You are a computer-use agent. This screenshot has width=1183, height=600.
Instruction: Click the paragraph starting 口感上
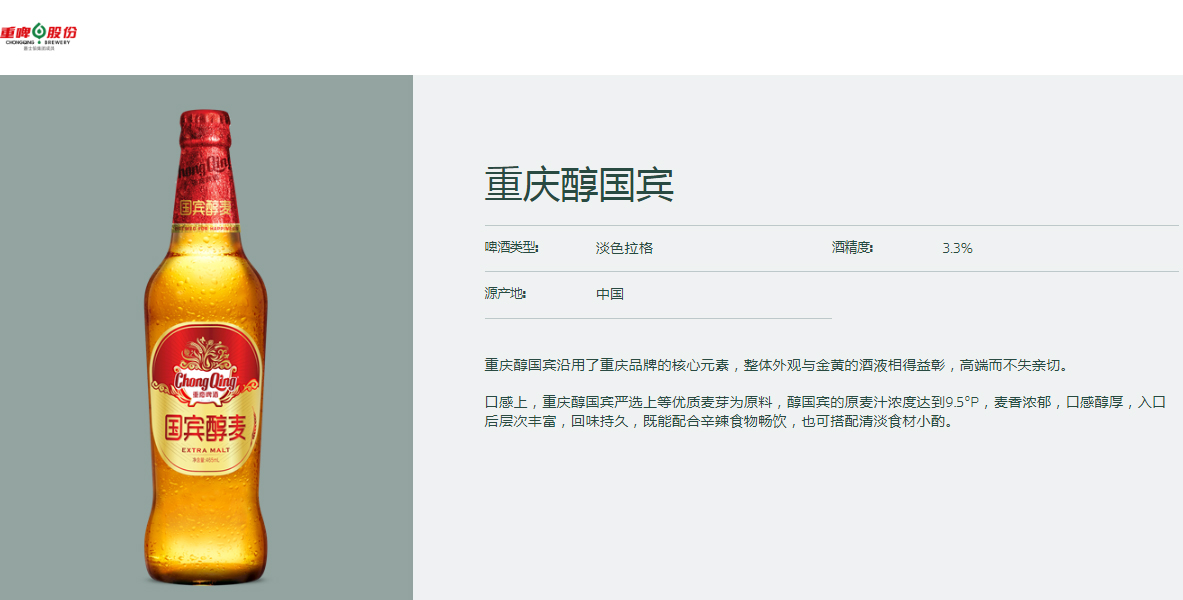pos(825,411)
